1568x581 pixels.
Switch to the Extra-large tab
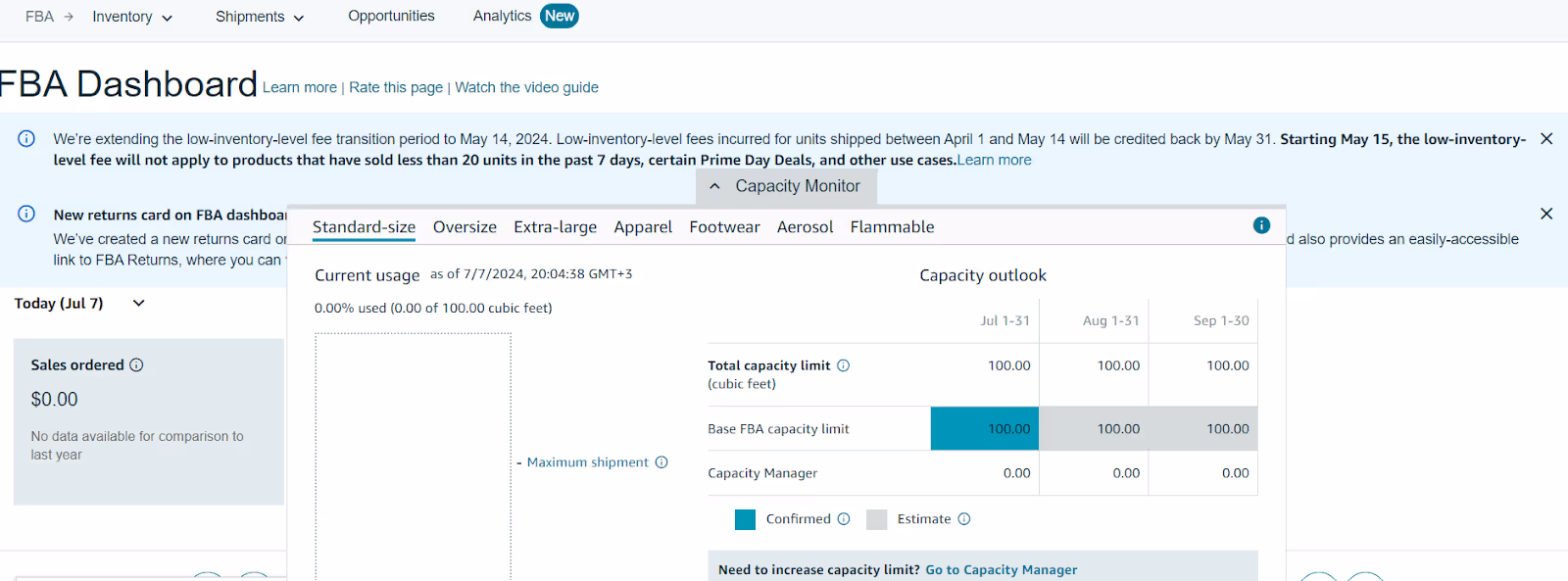555,226
